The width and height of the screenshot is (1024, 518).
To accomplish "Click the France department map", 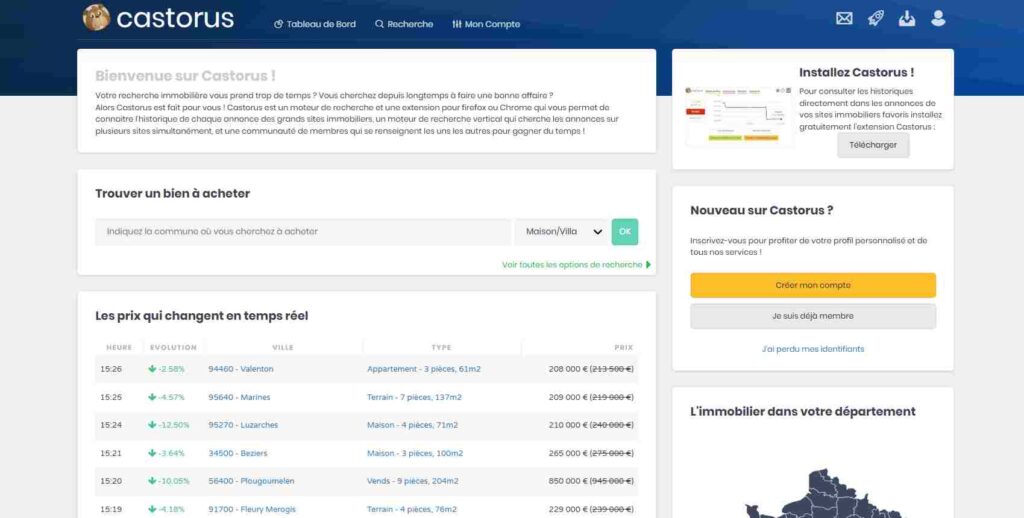I will coord(823,493).
